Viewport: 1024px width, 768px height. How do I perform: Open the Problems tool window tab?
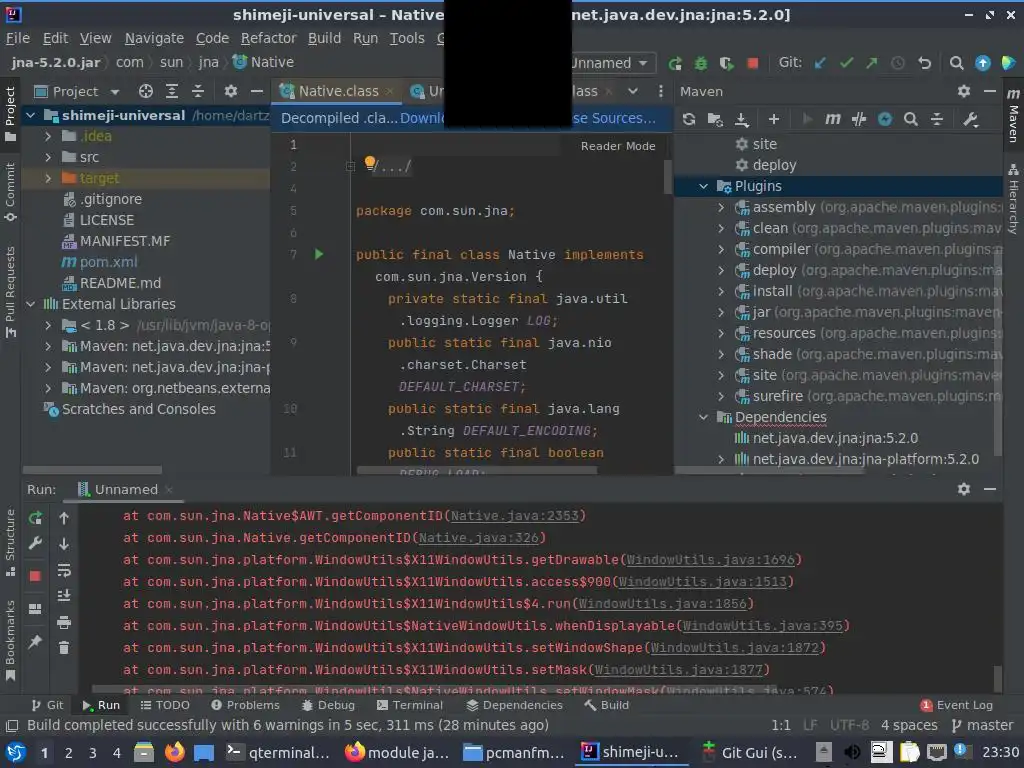[246, 705]
